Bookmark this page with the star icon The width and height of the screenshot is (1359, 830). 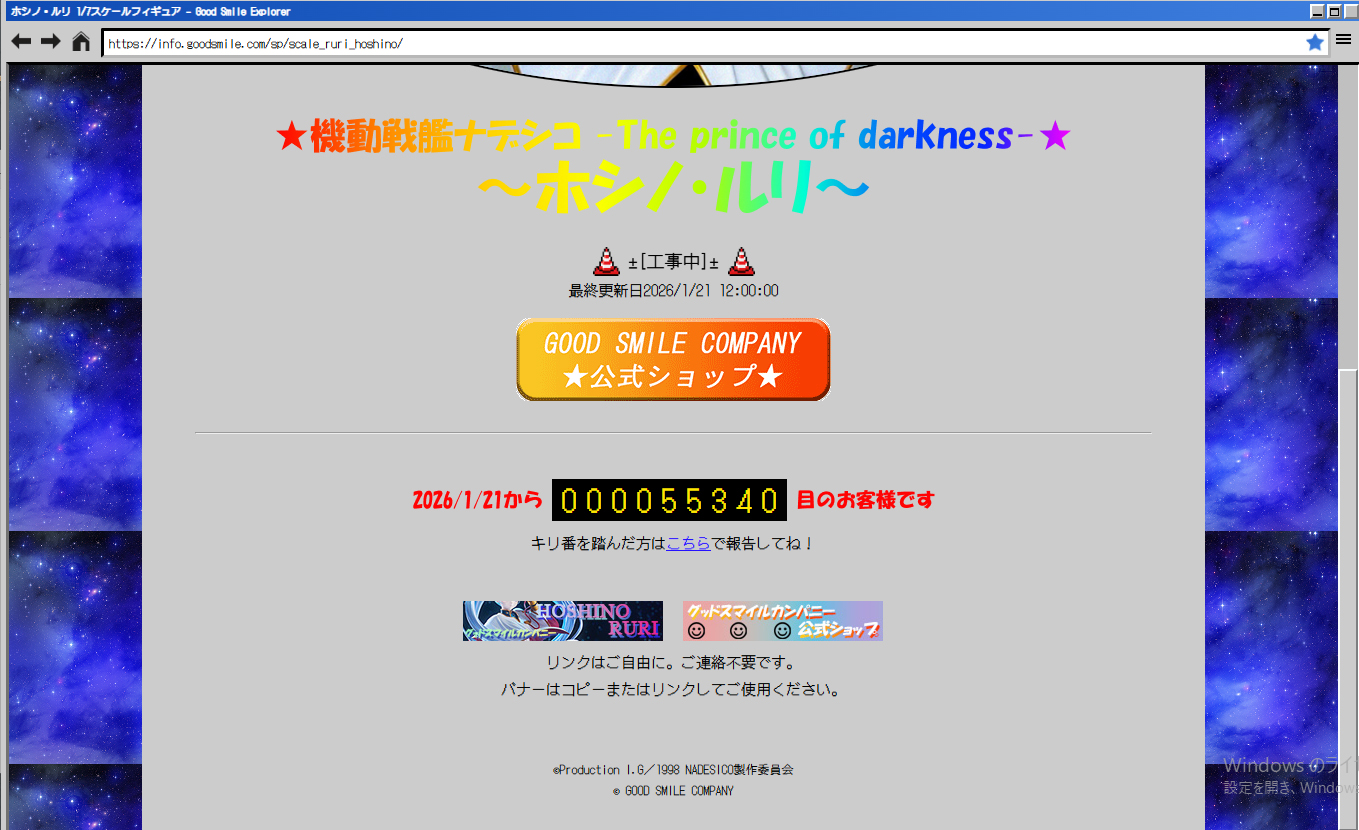pyautogui.click(x=1315, y=43)
